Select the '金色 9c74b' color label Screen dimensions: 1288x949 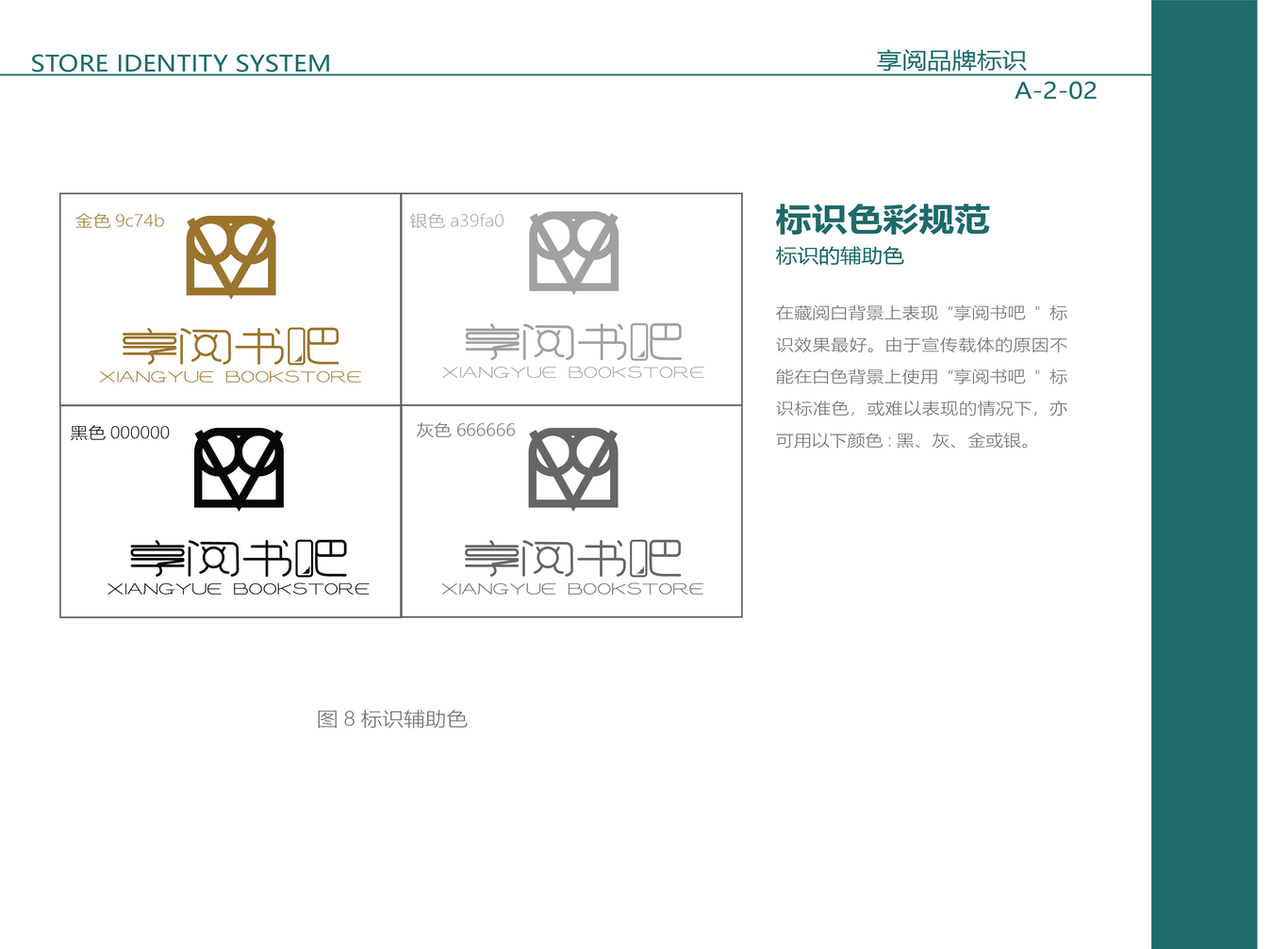coord(120,221)
